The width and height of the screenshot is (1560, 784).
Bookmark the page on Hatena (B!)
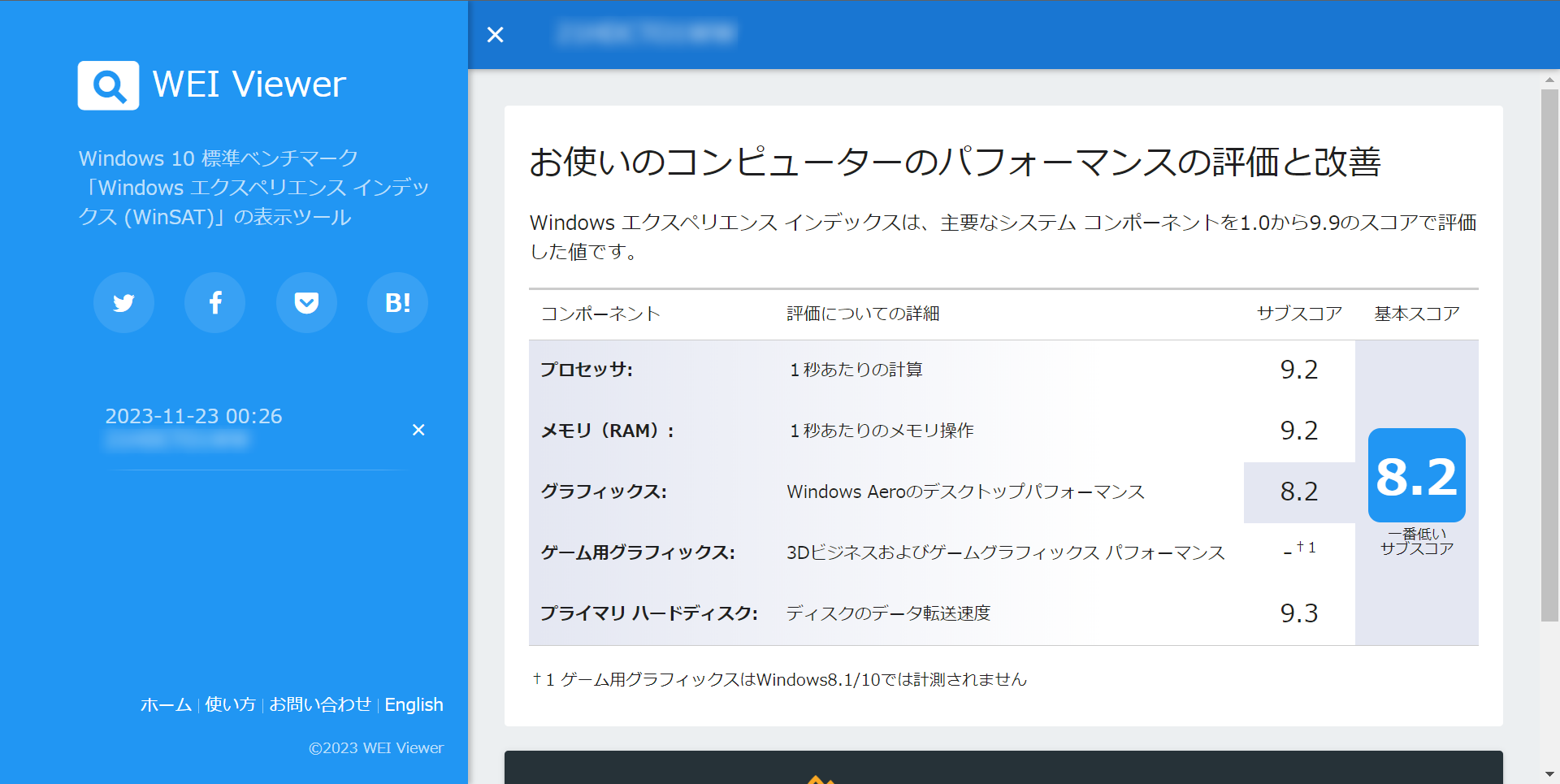(x=397, y=302)
